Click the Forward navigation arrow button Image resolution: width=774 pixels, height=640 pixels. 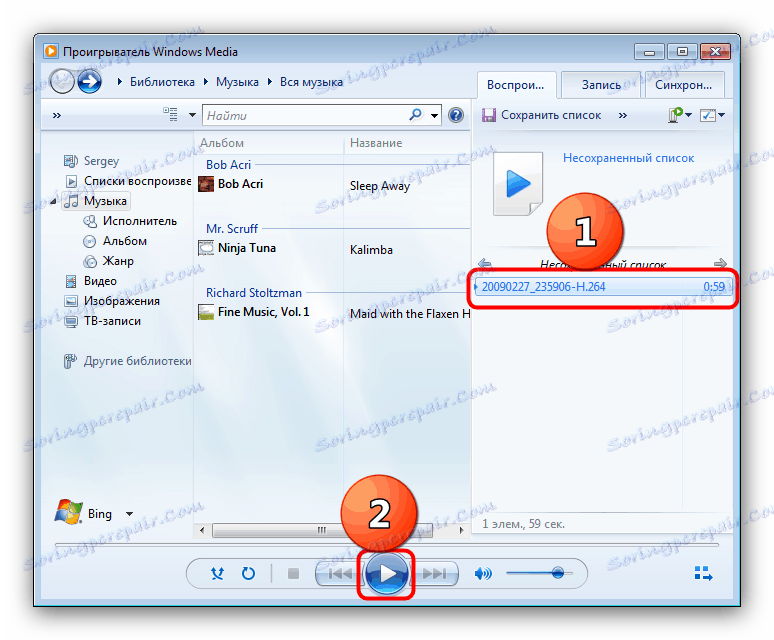pos(89,81)
